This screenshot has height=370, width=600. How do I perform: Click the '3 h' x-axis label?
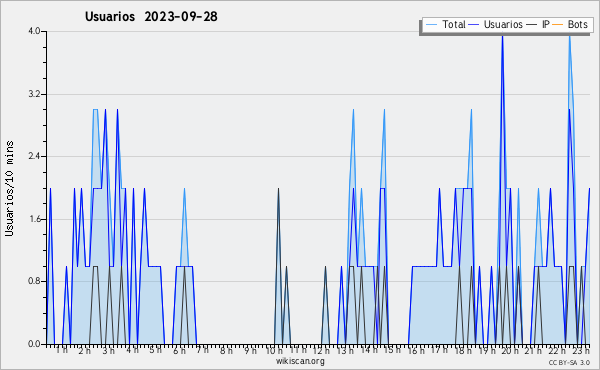point(108,350)
